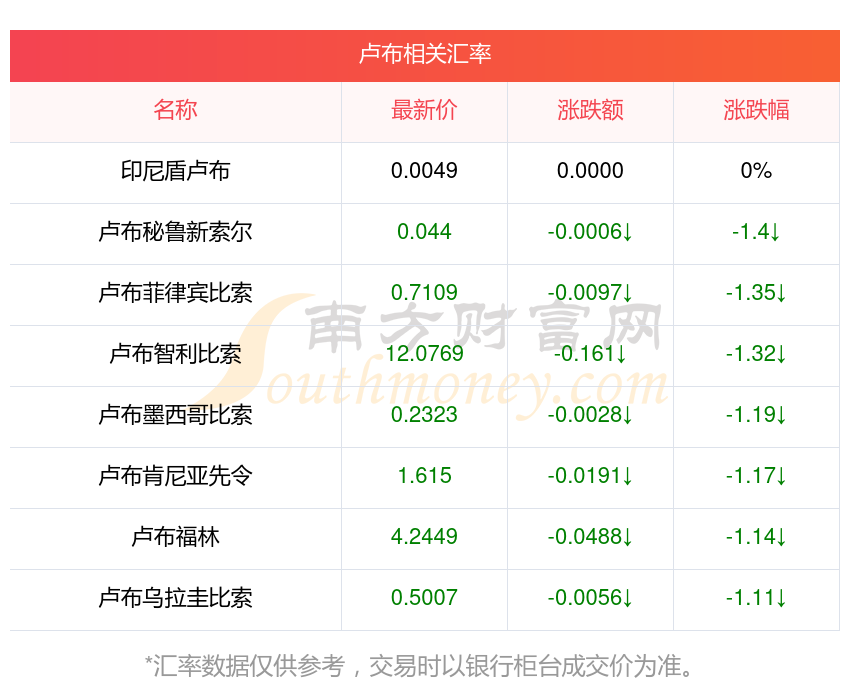Viewport: 850px width, 698px height.
Task: Click the -1.14↓ change percentage
Action: pyautogui.click(x=756, y=537)
